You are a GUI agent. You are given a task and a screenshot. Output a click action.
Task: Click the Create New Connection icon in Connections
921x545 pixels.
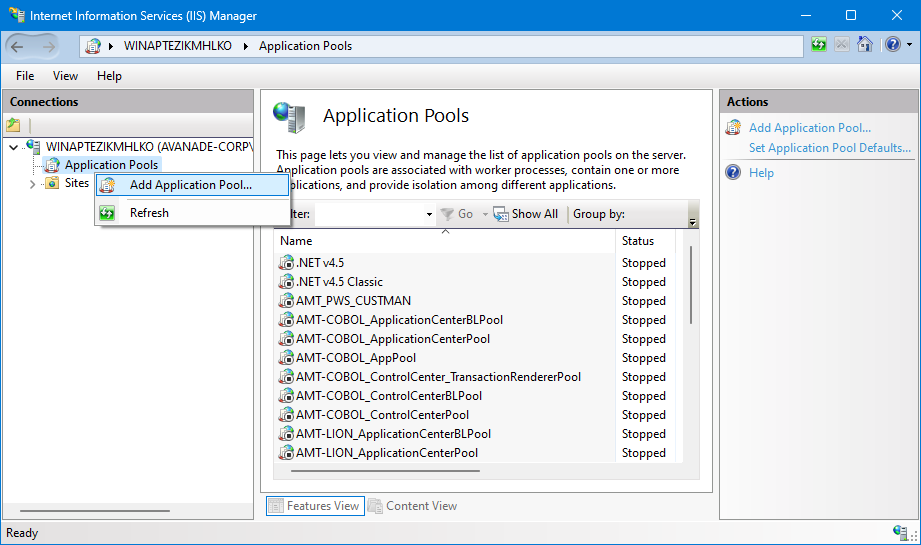(x=13, y=125)
